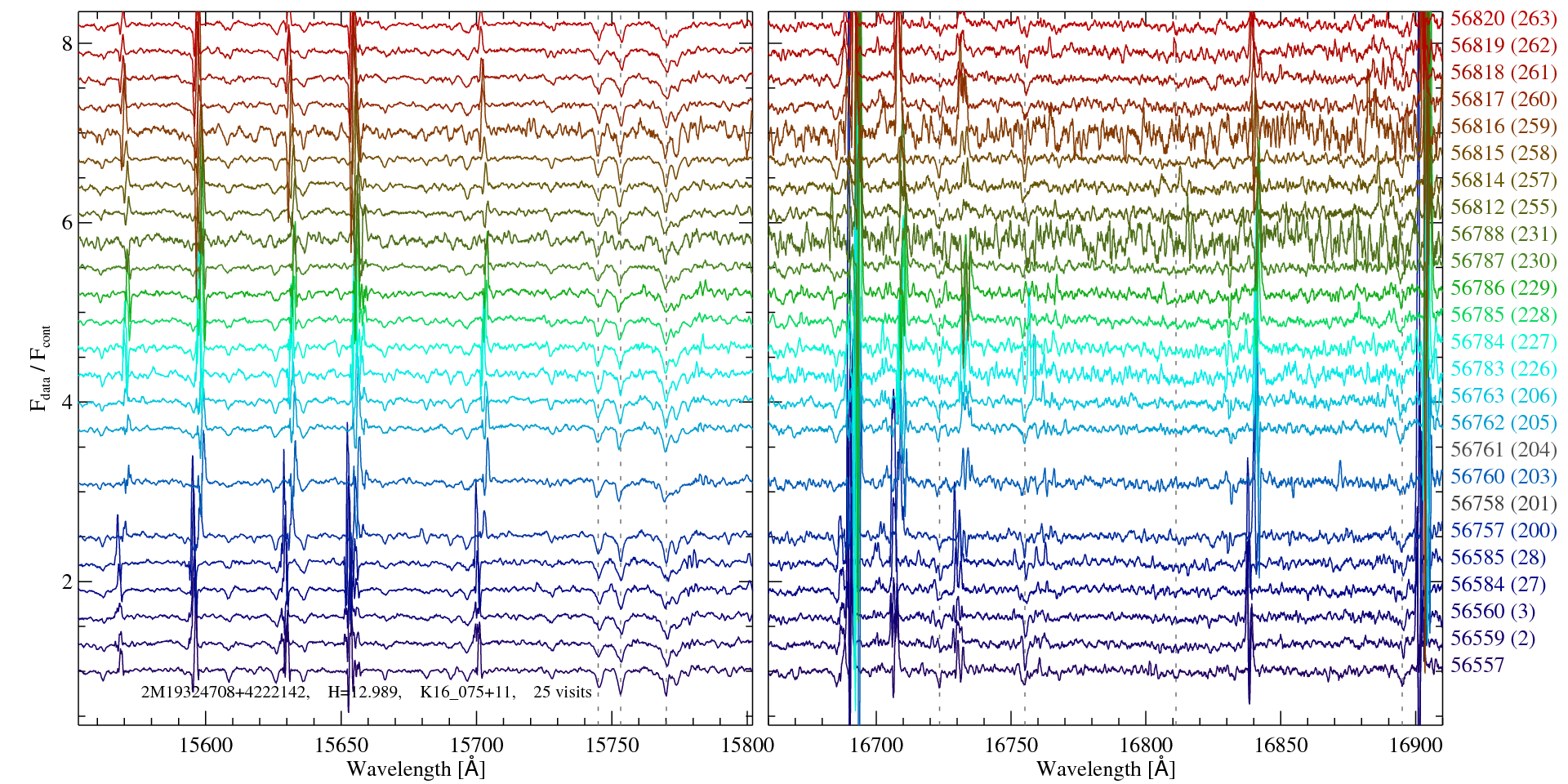This screenshot has width=1568, height=784.
Task: Select the 56557 legend entry
Action: point(1477,666)
